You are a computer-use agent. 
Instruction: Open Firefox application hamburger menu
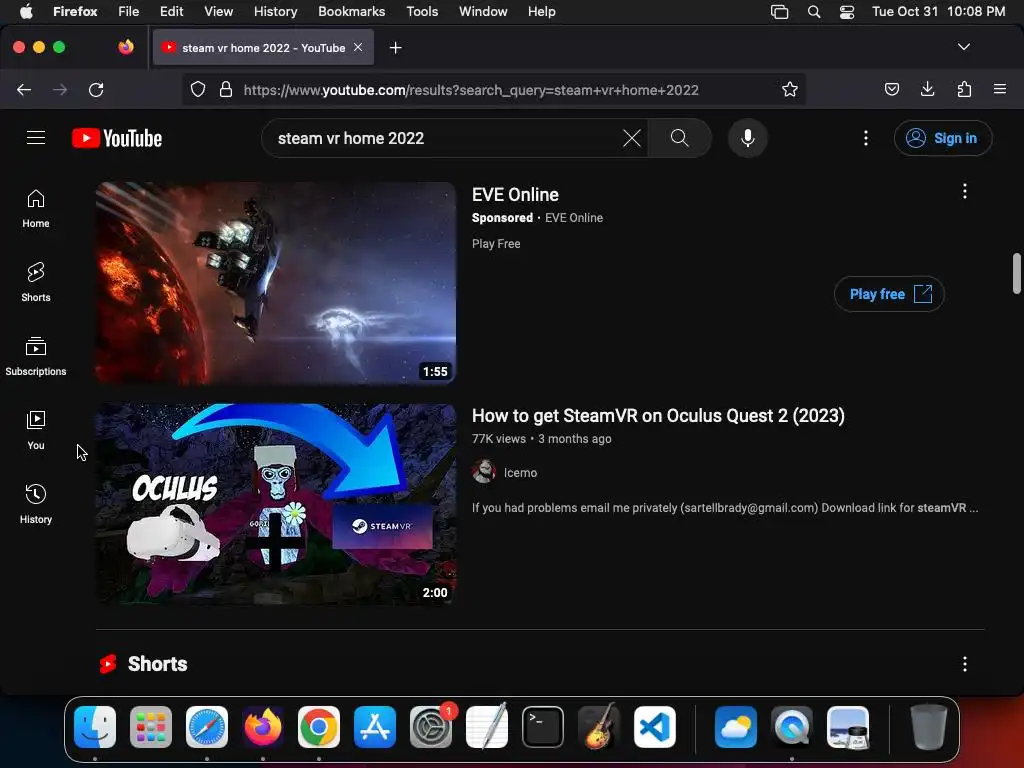[999, 89]
